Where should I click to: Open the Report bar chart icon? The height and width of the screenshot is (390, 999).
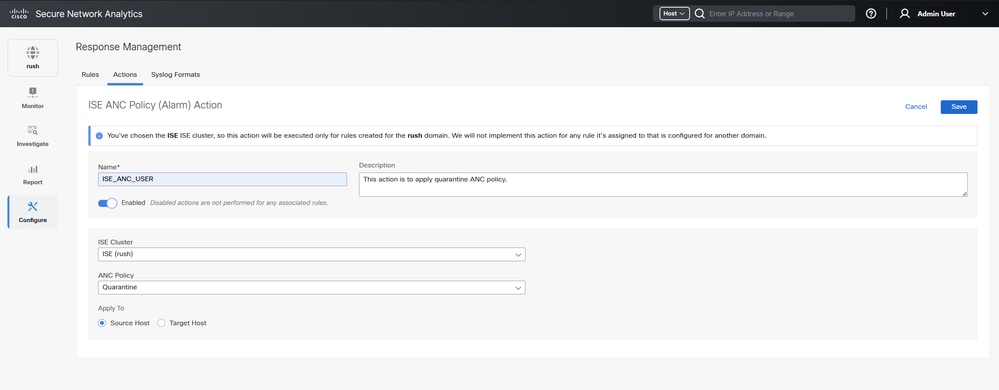(32, 169)
